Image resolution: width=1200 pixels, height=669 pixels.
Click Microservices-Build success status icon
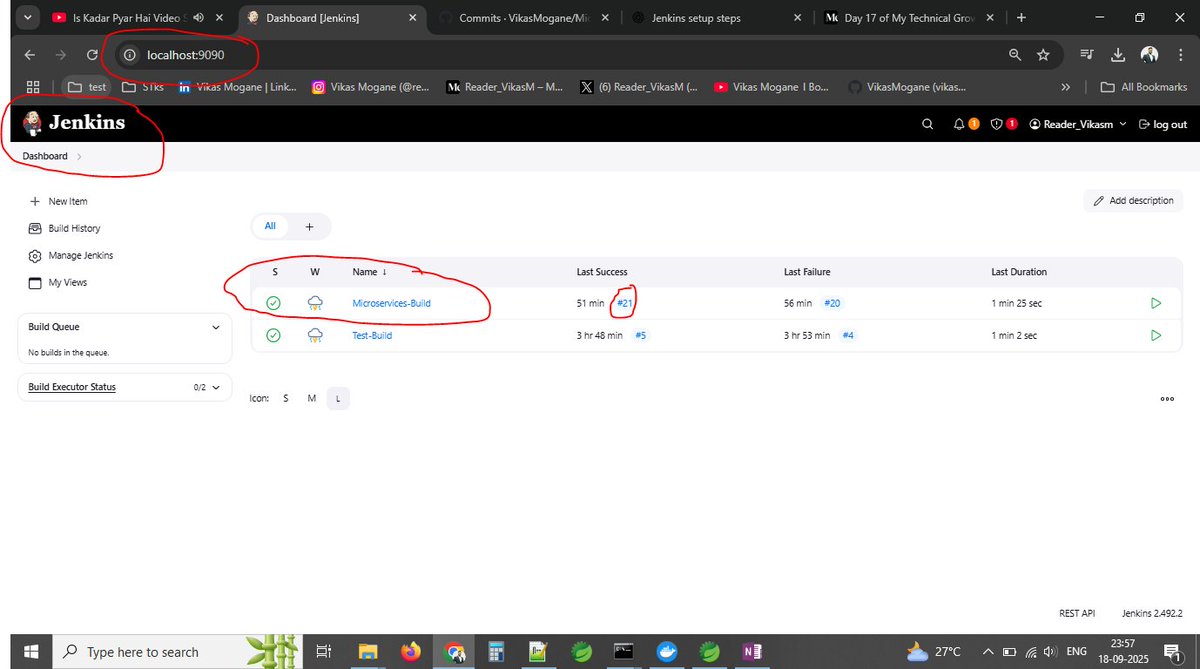click(273, 303)
